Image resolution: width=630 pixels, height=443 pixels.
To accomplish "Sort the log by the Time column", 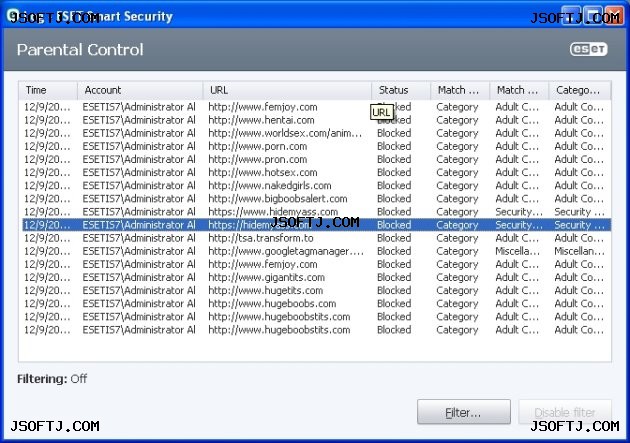I will pos(48,90).
